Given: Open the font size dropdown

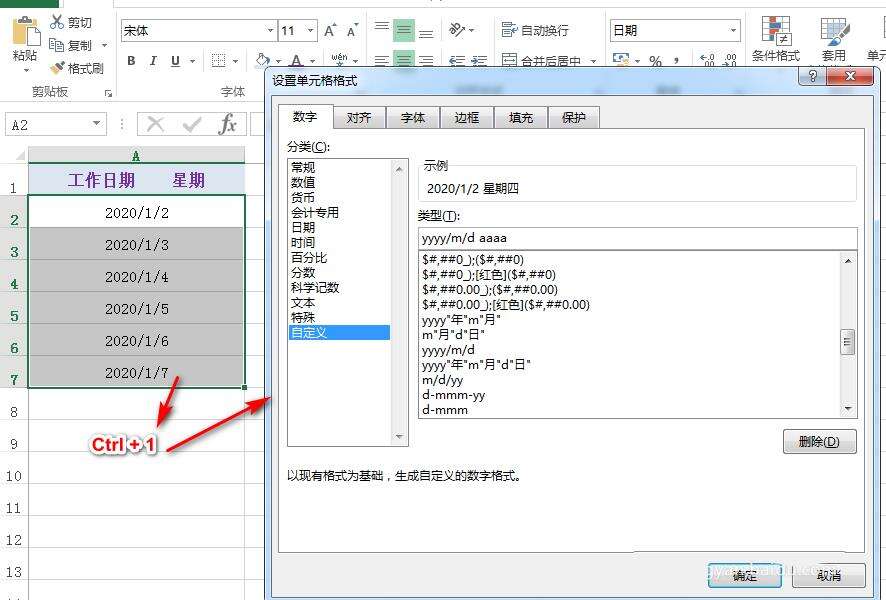Looking at the screenshot, I should [x=311, y=30].
